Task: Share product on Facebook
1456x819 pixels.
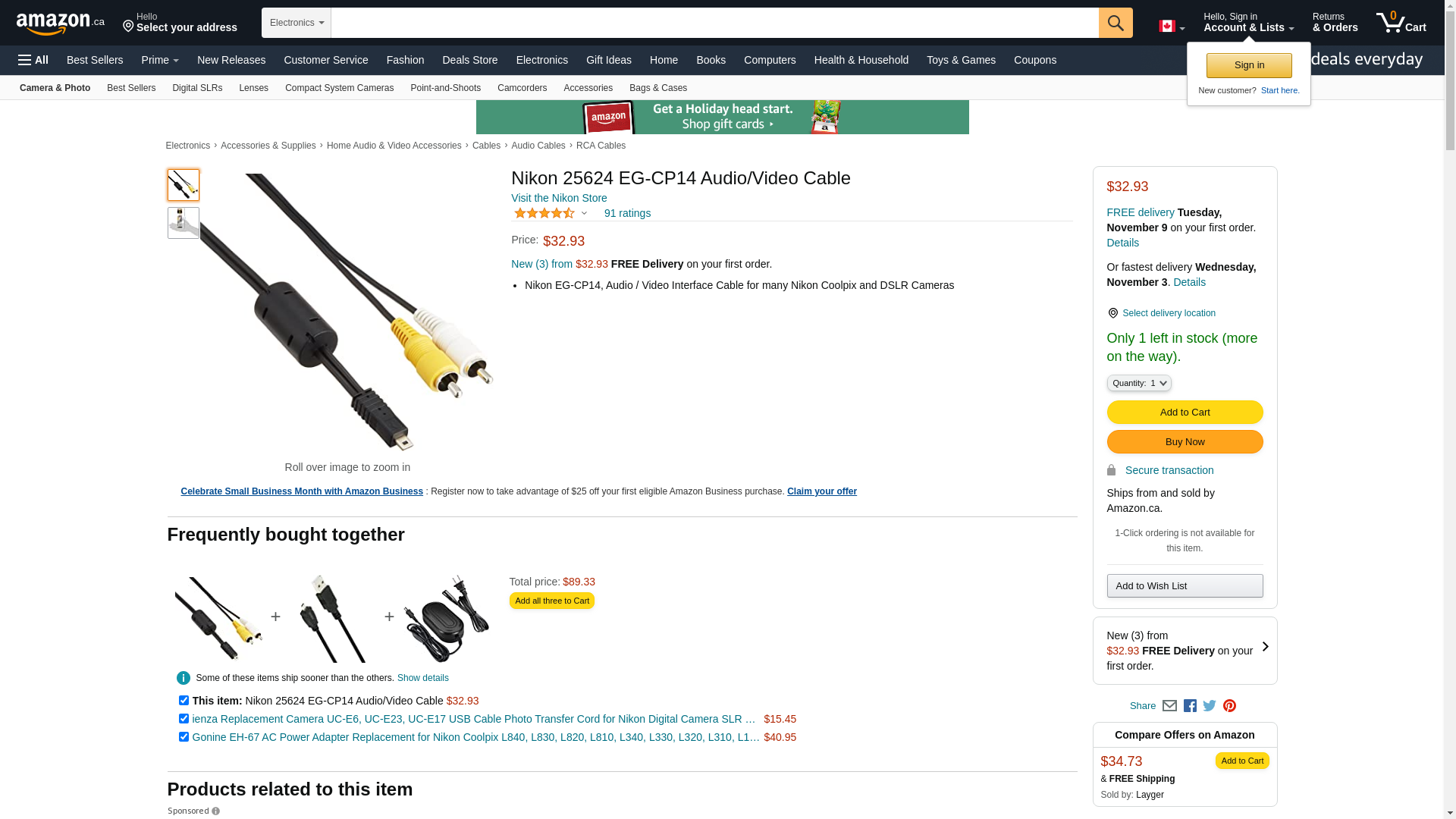Action: 1190,706
